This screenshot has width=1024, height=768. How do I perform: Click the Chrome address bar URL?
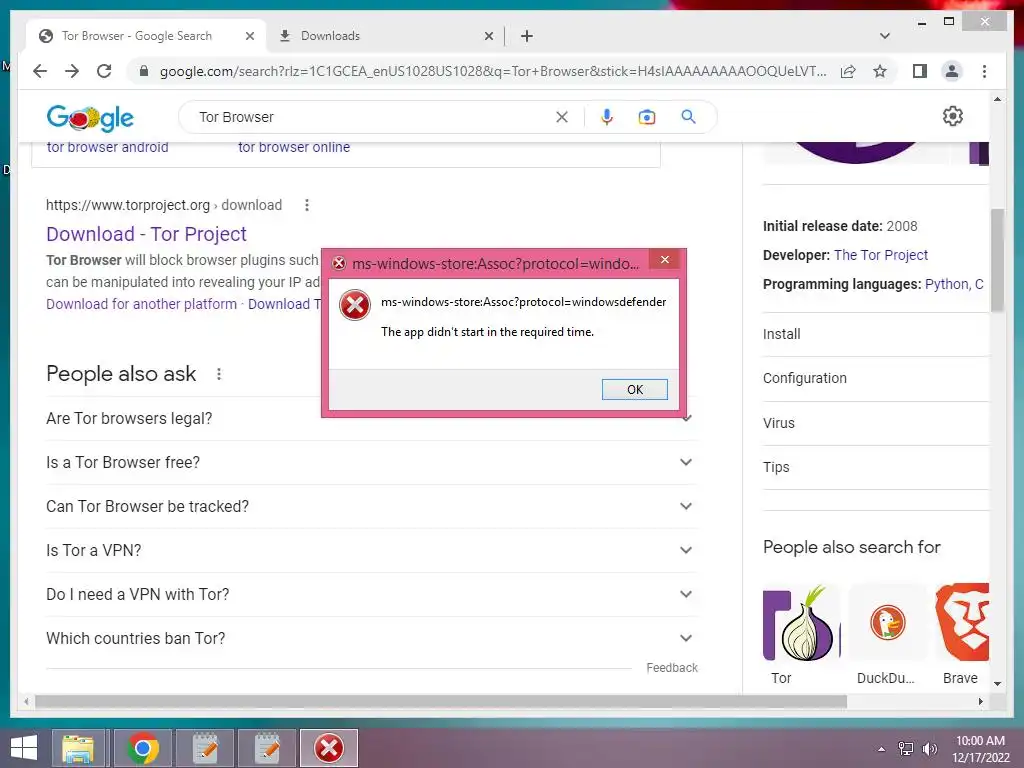(x=492, y=71)
